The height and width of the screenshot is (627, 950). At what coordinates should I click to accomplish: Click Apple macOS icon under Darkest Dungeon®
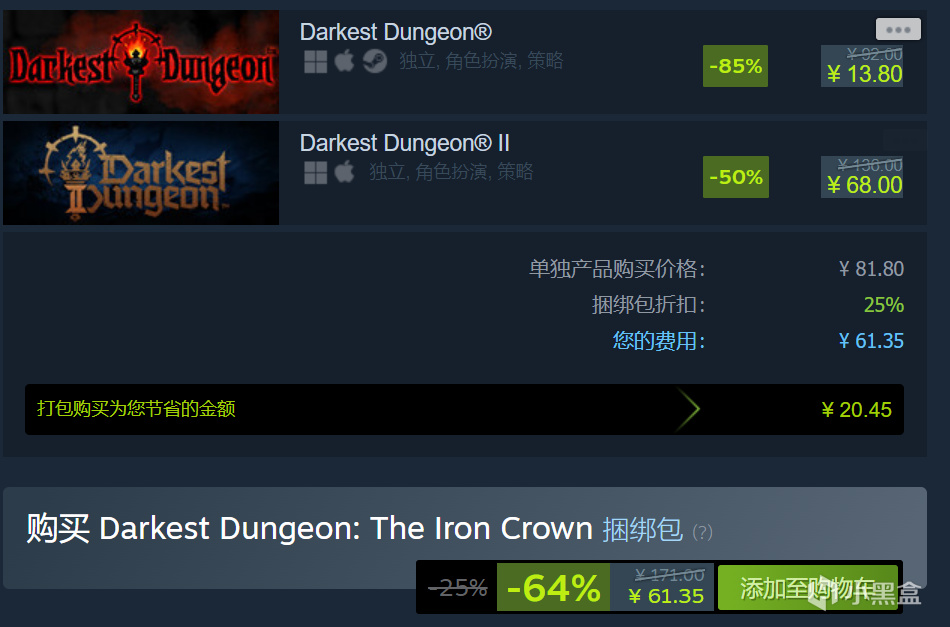click(344, 61)
